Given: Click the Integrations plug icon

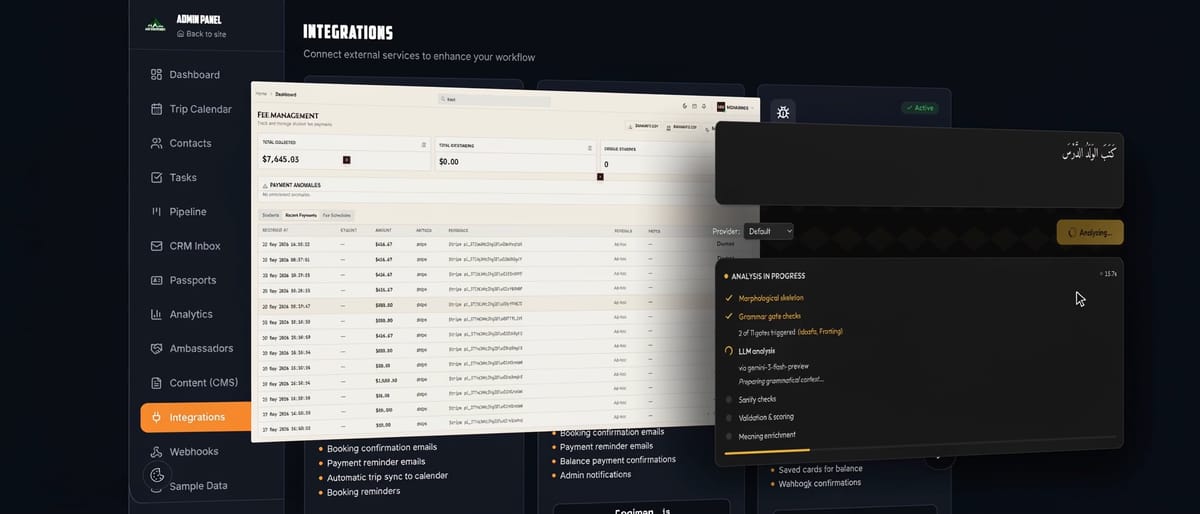Looking at the screenshot, I should 156,417.
